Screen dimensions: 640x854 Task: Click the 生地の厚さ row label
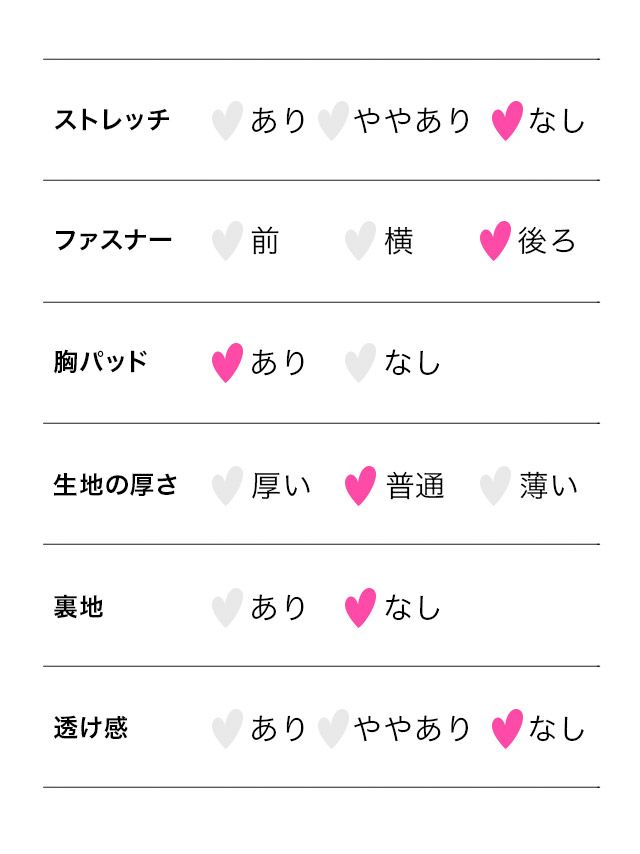115,486
